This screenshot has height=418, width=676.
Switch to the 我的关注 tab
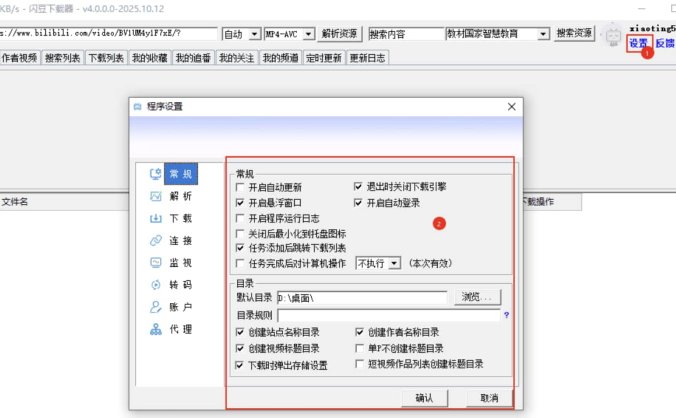point(237,58)
